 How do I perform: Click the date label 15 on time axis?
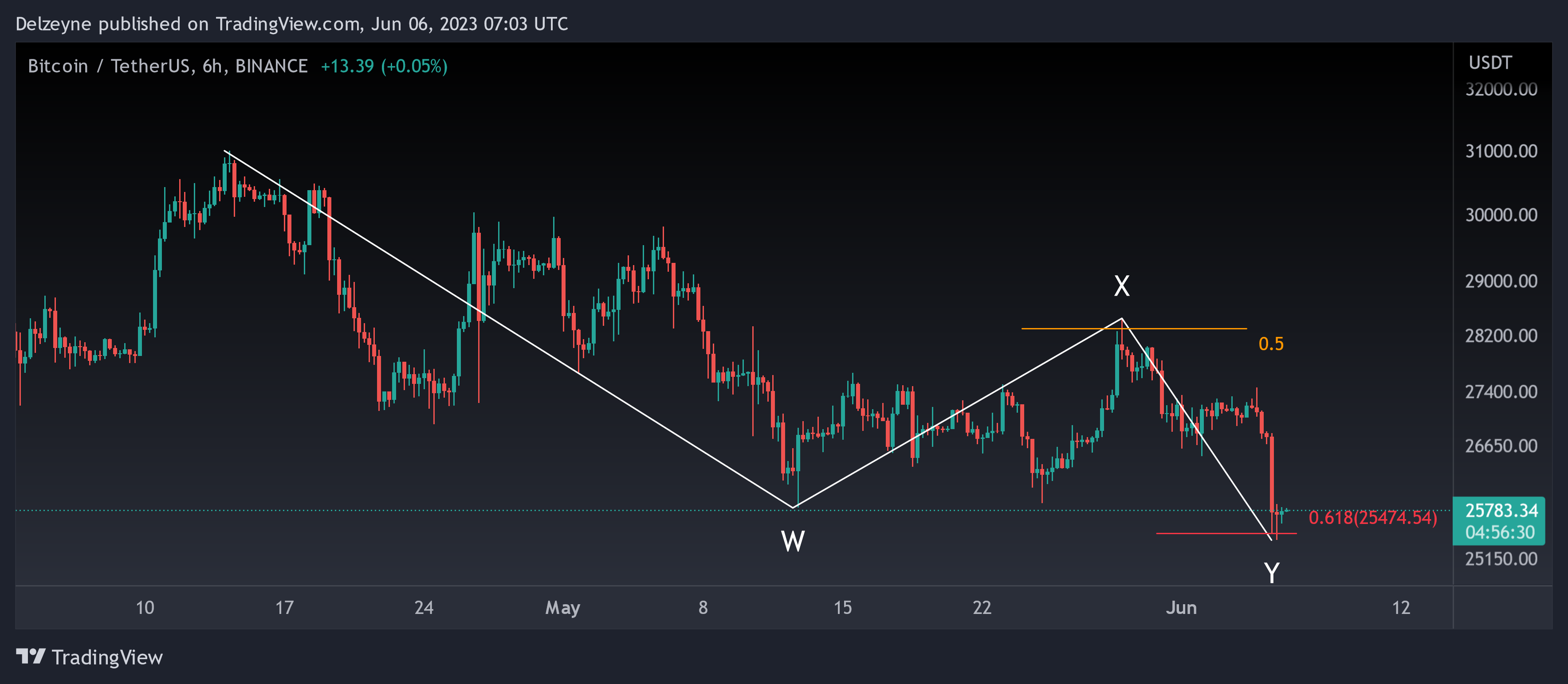(842, 607)
